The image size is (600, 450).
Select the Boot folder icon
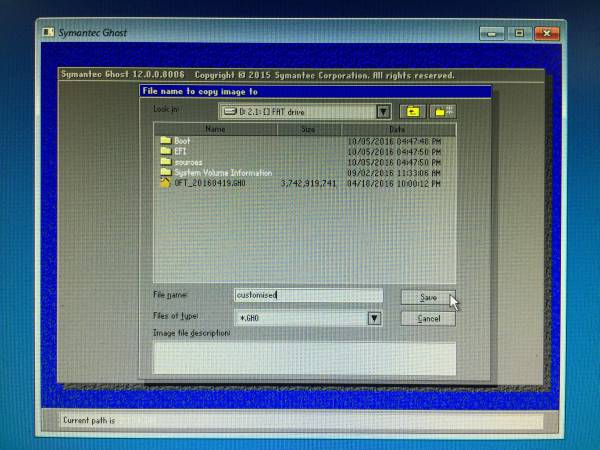coord(166,141)
